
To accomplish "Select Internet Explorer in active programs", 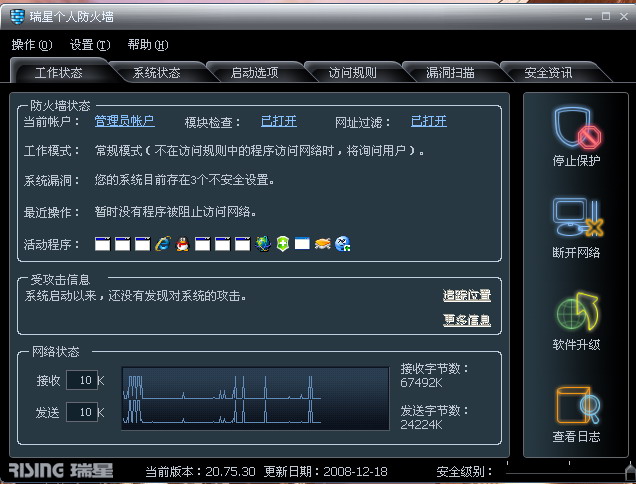I will [x=163, y=244].
